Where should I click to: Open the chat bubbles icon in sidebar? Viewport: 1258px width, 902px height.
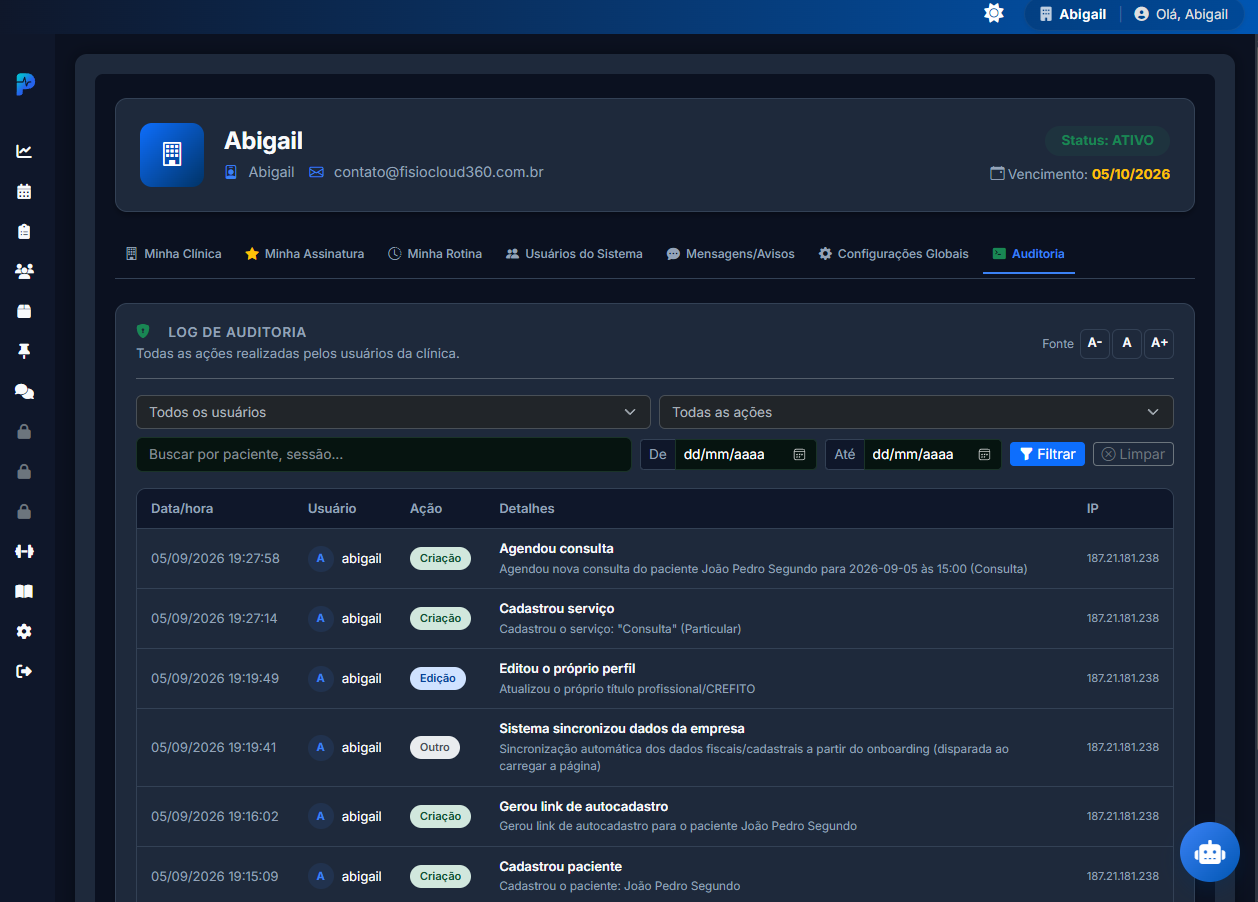[x=24, y=391]
